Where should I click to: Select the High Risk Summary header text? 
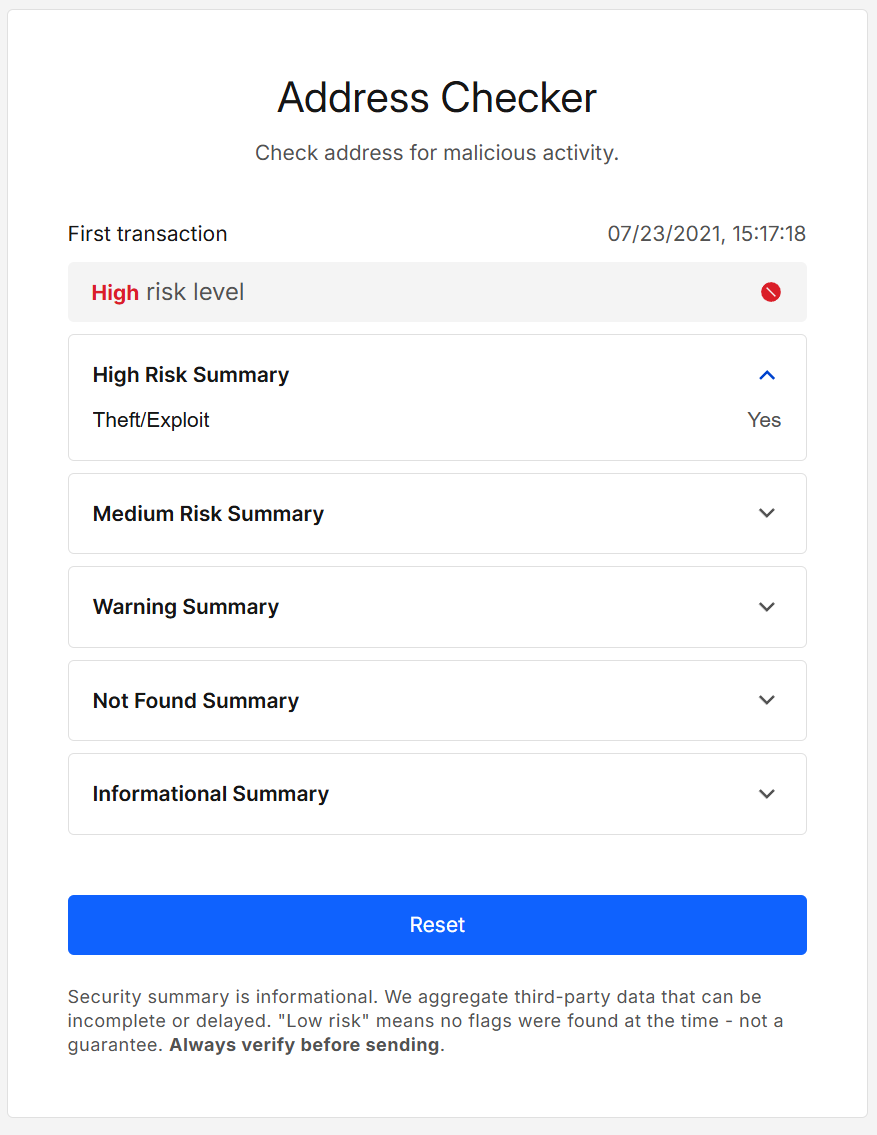click(x=190, y=375)
